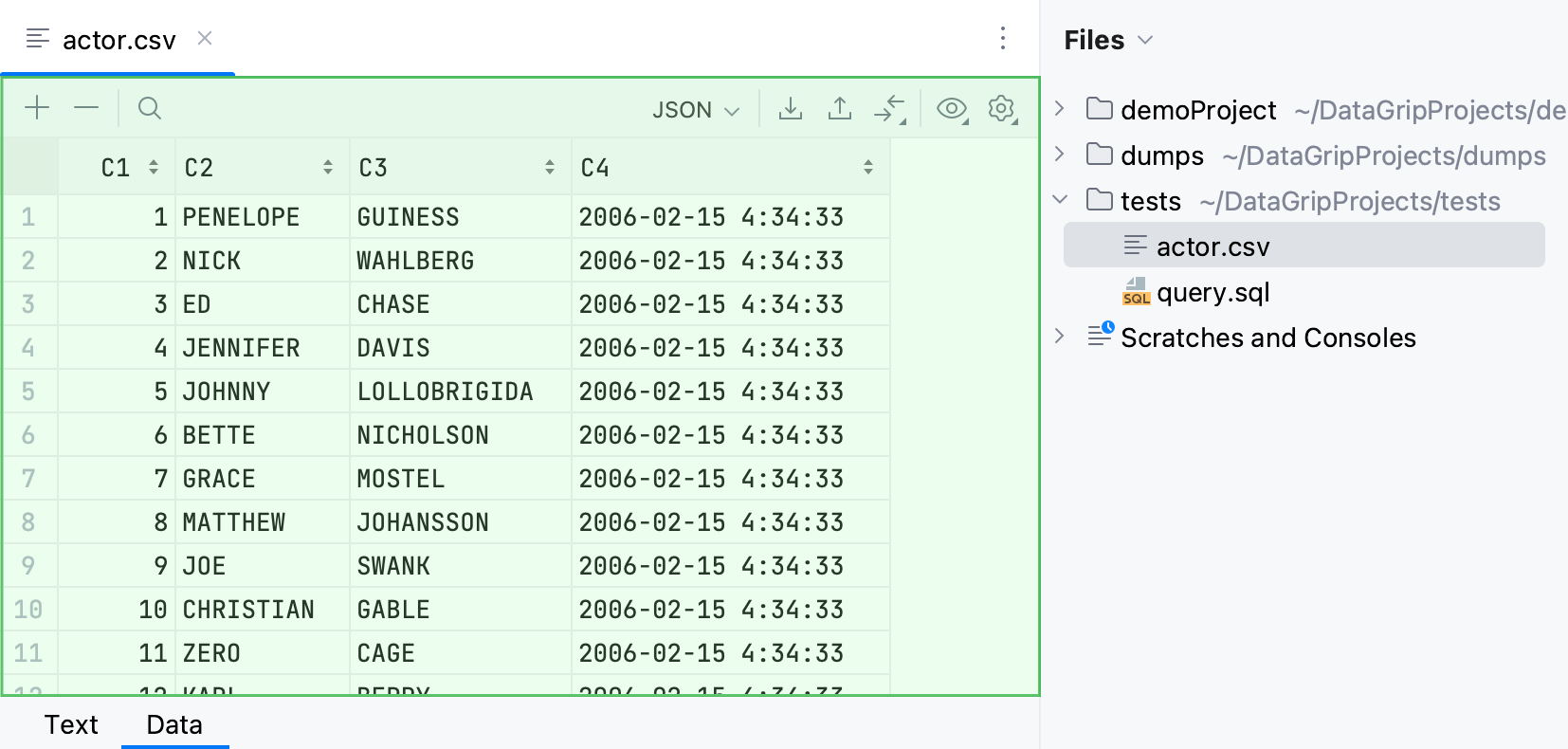Toggle sorting on the C3 column

549,168
